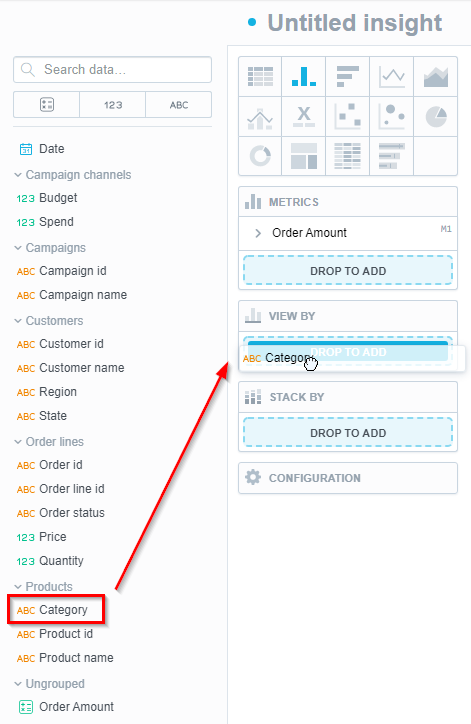This screenshot has width=471, height=724.
Task: Choose the Scatter plot icon
Action: [x=348, y=116]
